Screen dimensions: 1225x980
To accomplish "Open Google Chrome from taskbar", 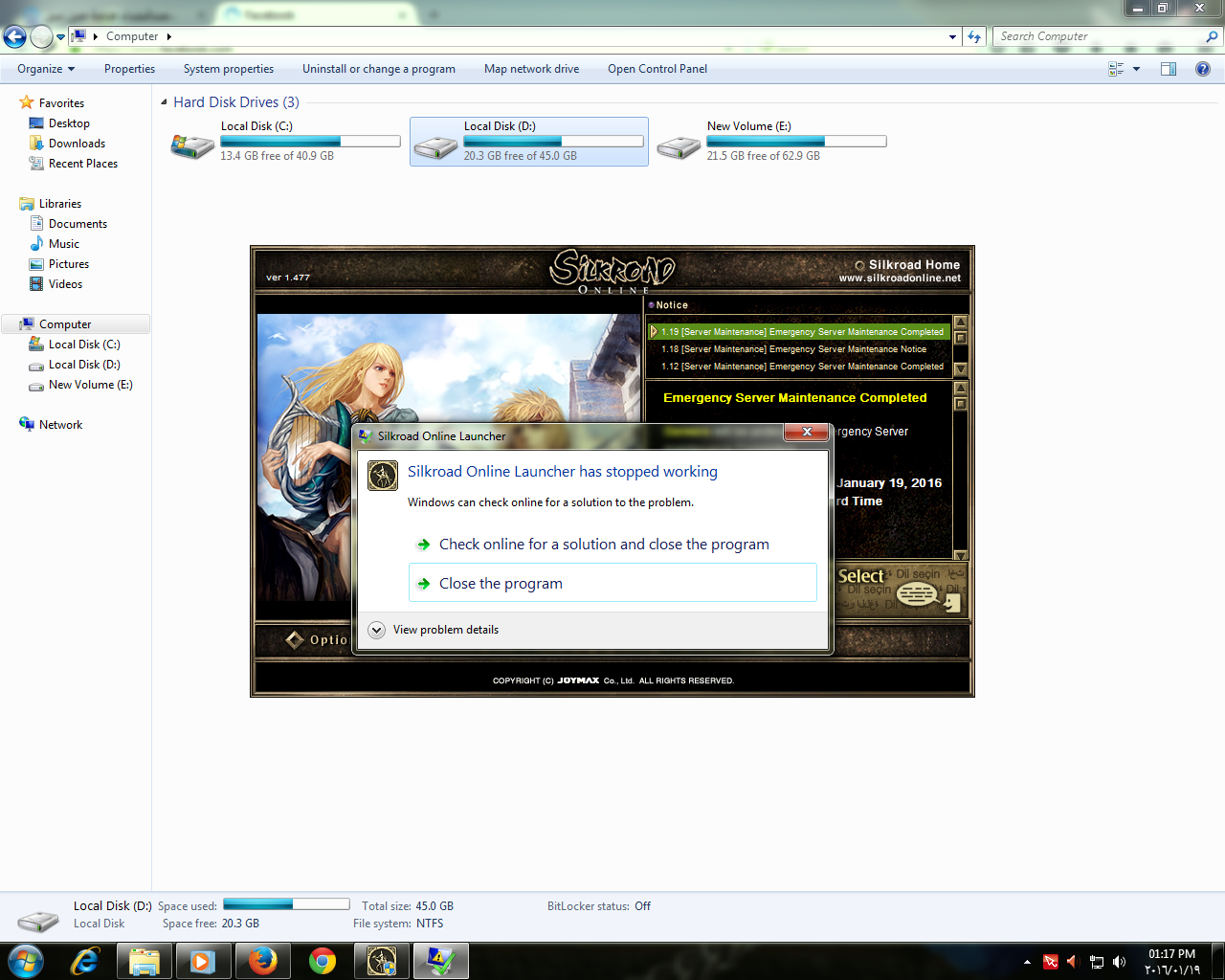I will 323,961.
